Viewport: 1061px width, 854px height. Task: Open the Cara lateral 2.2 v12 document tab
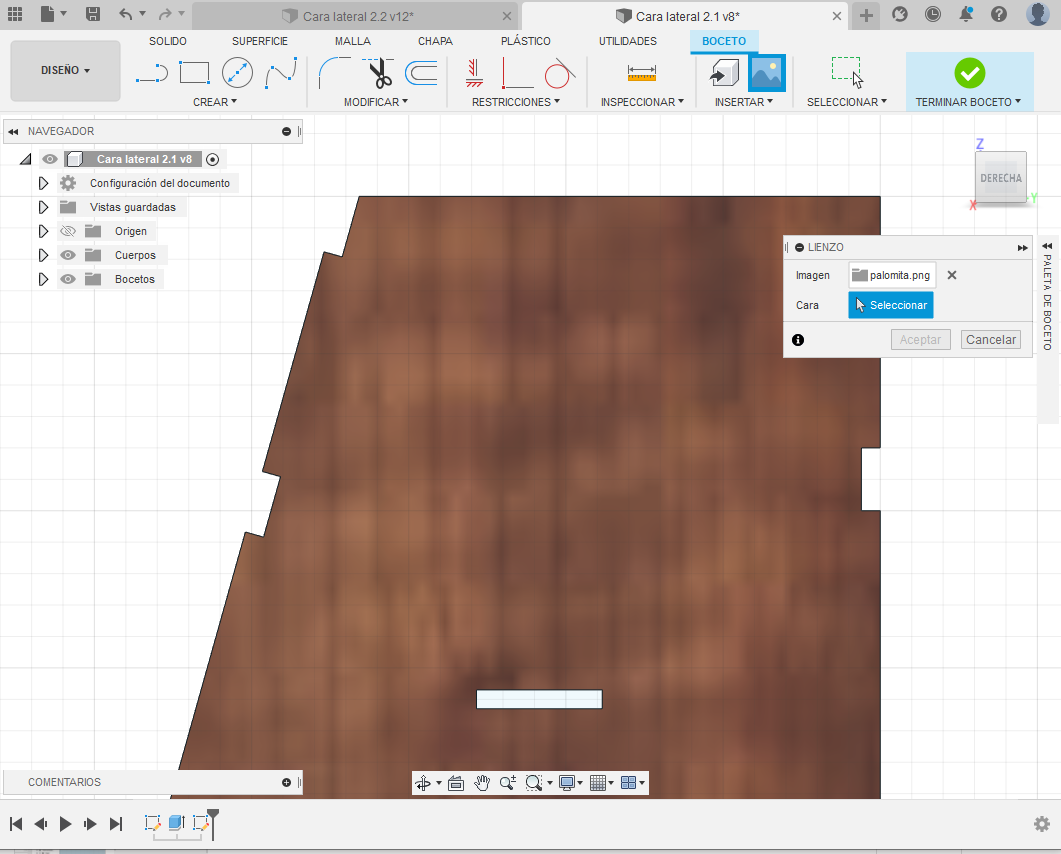pyautogui.click(x=356, y=16)
